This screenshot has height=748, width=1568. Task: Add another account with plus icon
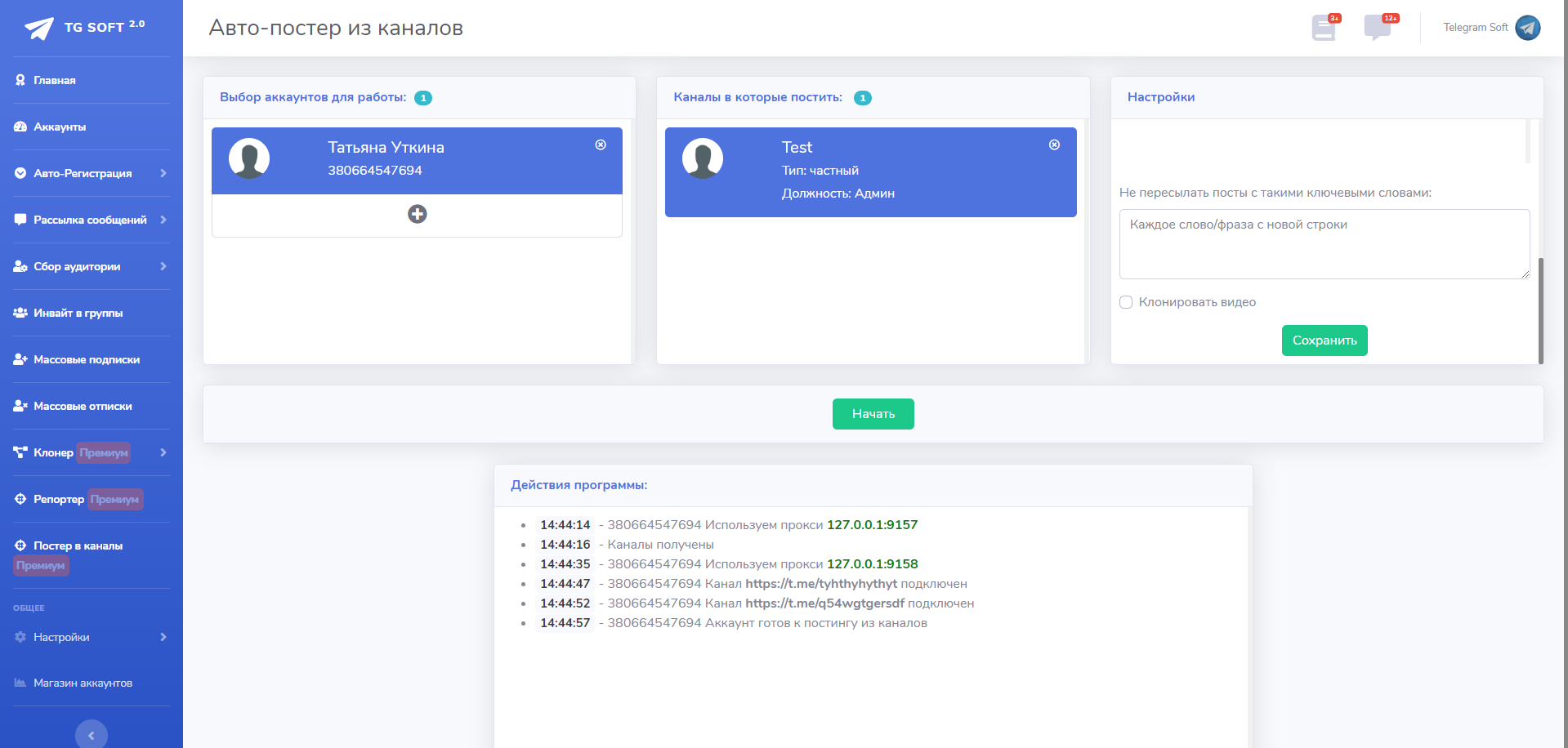[418, 214]
